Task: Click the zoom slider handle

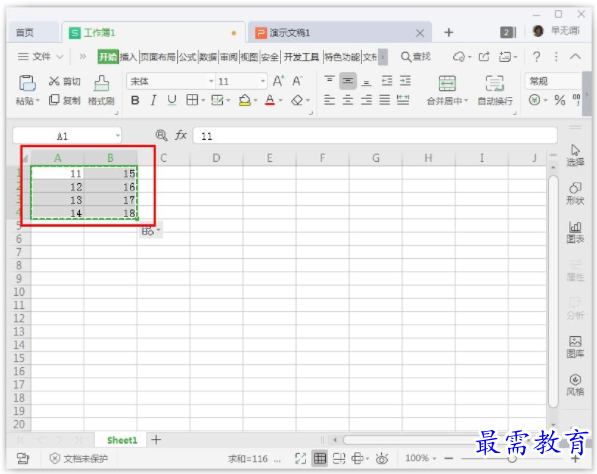Action: point(512,459)
